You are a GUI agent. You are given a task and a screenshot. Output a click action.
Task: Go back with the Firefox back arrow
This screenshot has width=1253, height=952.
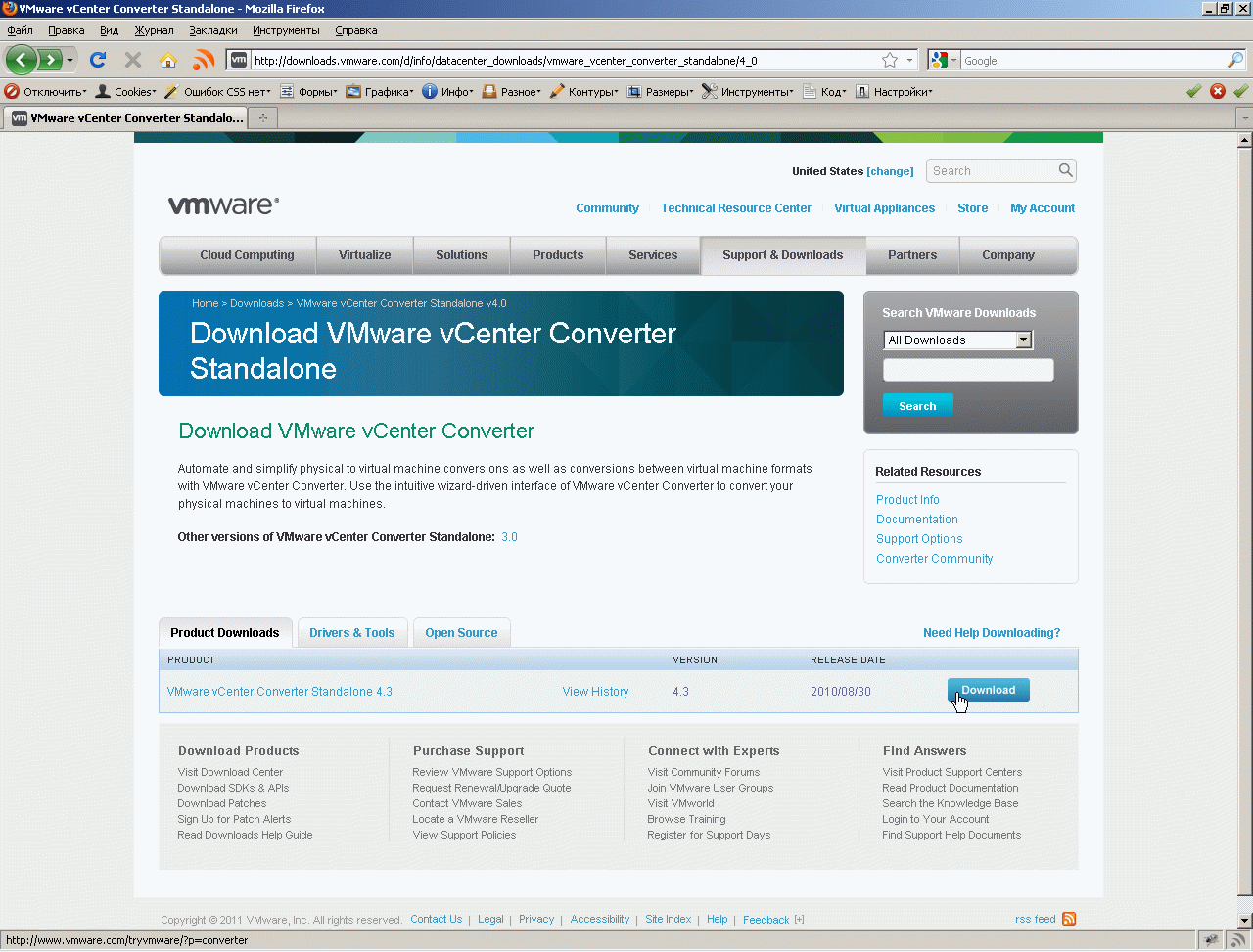(x=22, y=60)
